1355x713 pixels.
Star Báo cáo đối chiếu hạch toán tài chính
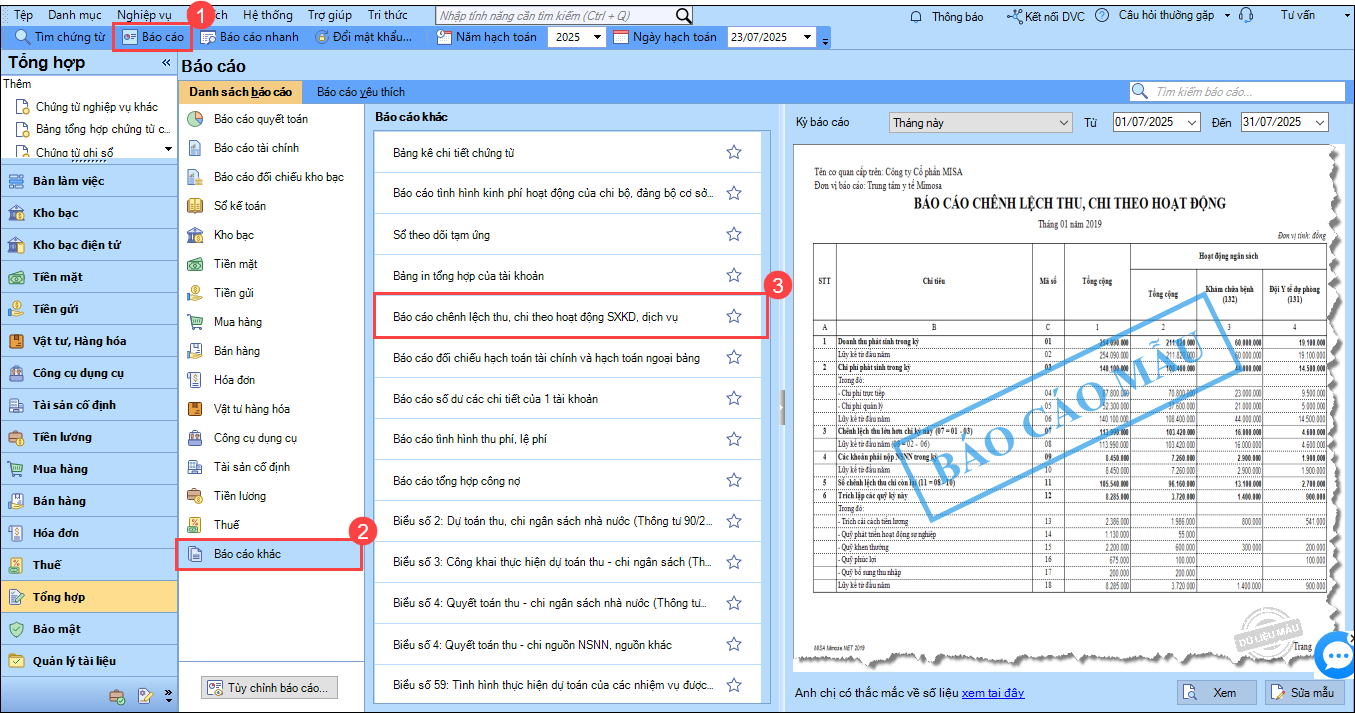pyautogui.click(x=734, y=357)
